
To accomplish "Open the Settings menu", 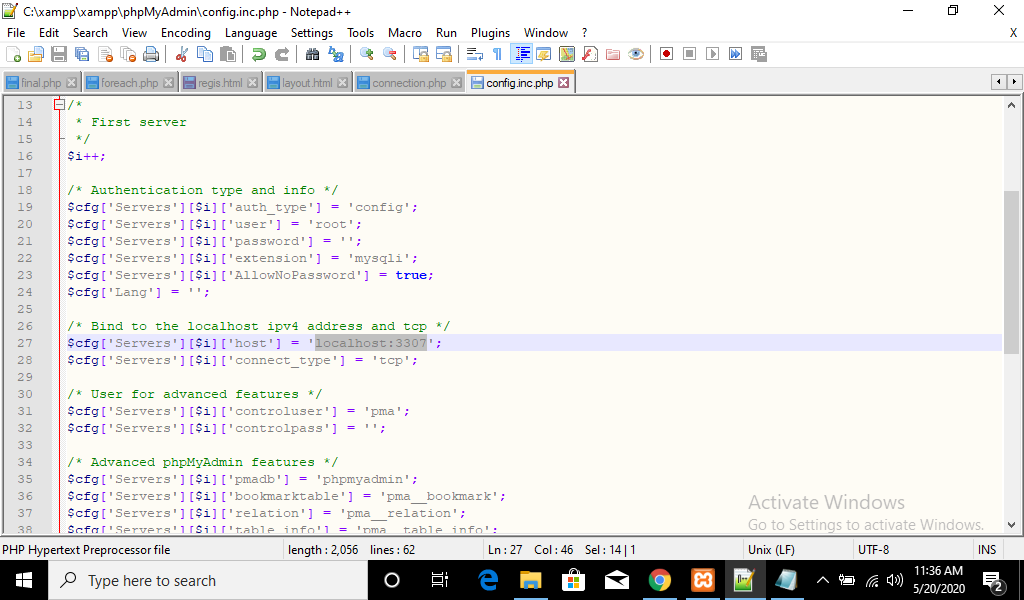I will click(x=312, y=33).
